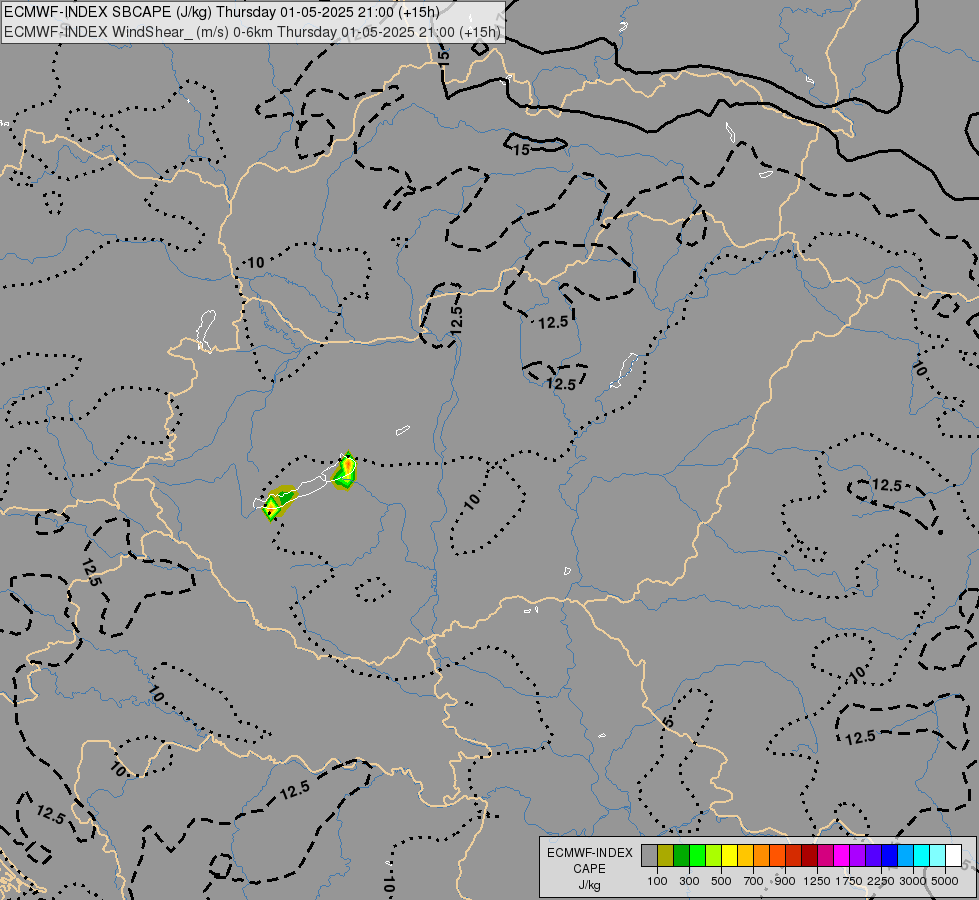Select the pure blue legend swatch

tap(889, 856)
